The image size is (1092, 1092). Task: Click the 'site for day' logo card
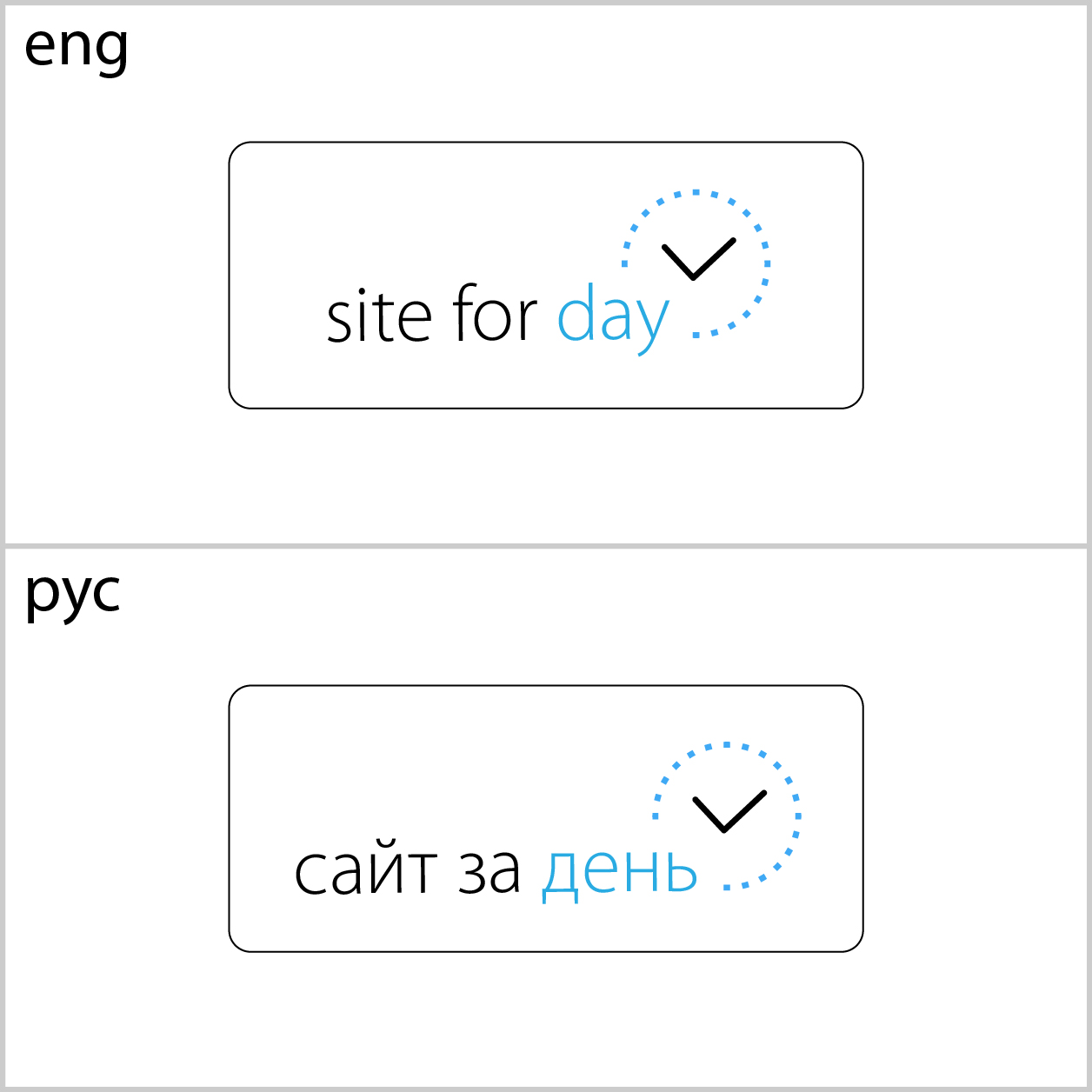click(546, 274)
